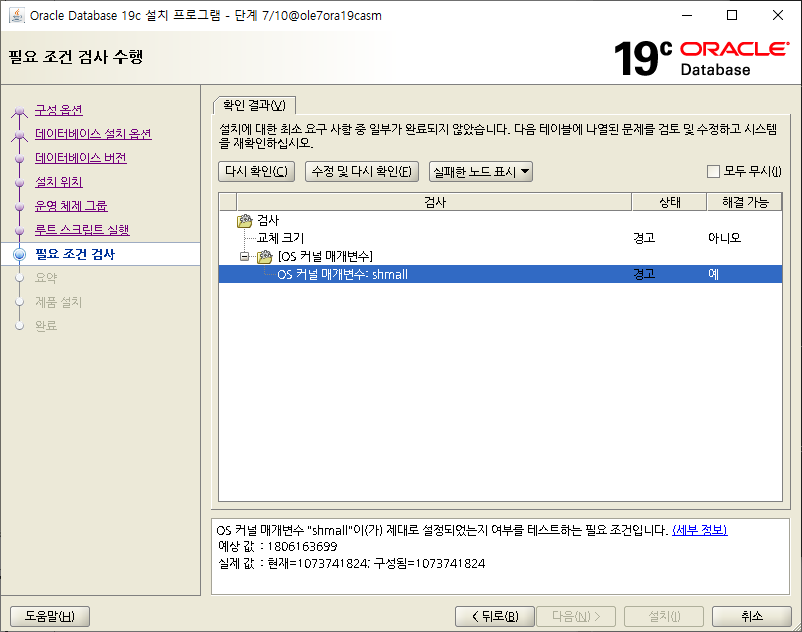
Task: Open the 세부 정보 link
Action: 699,530
